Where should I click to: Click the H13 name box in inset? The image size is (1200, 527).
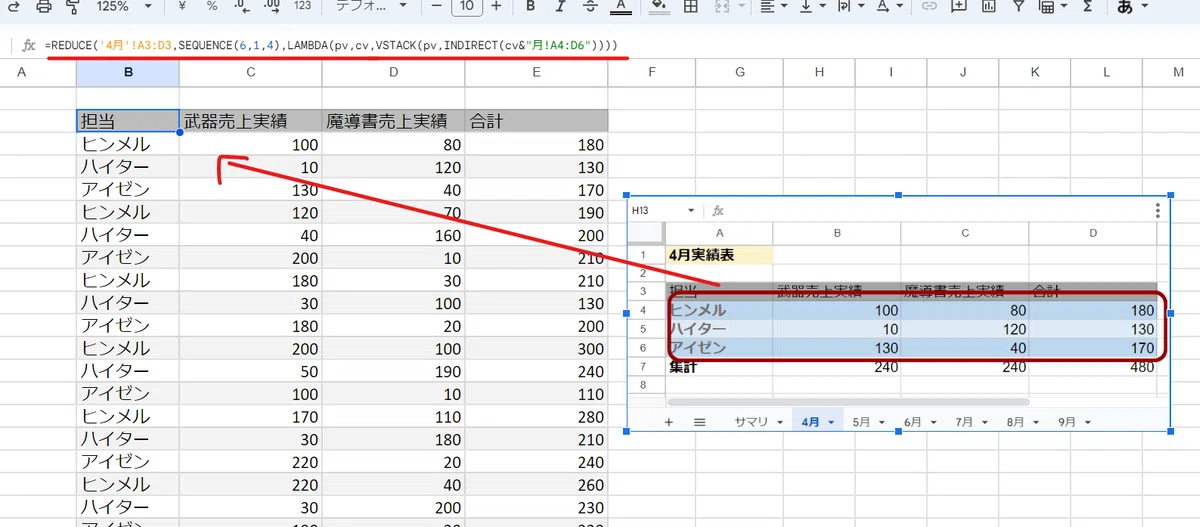(x=662, y=210)
